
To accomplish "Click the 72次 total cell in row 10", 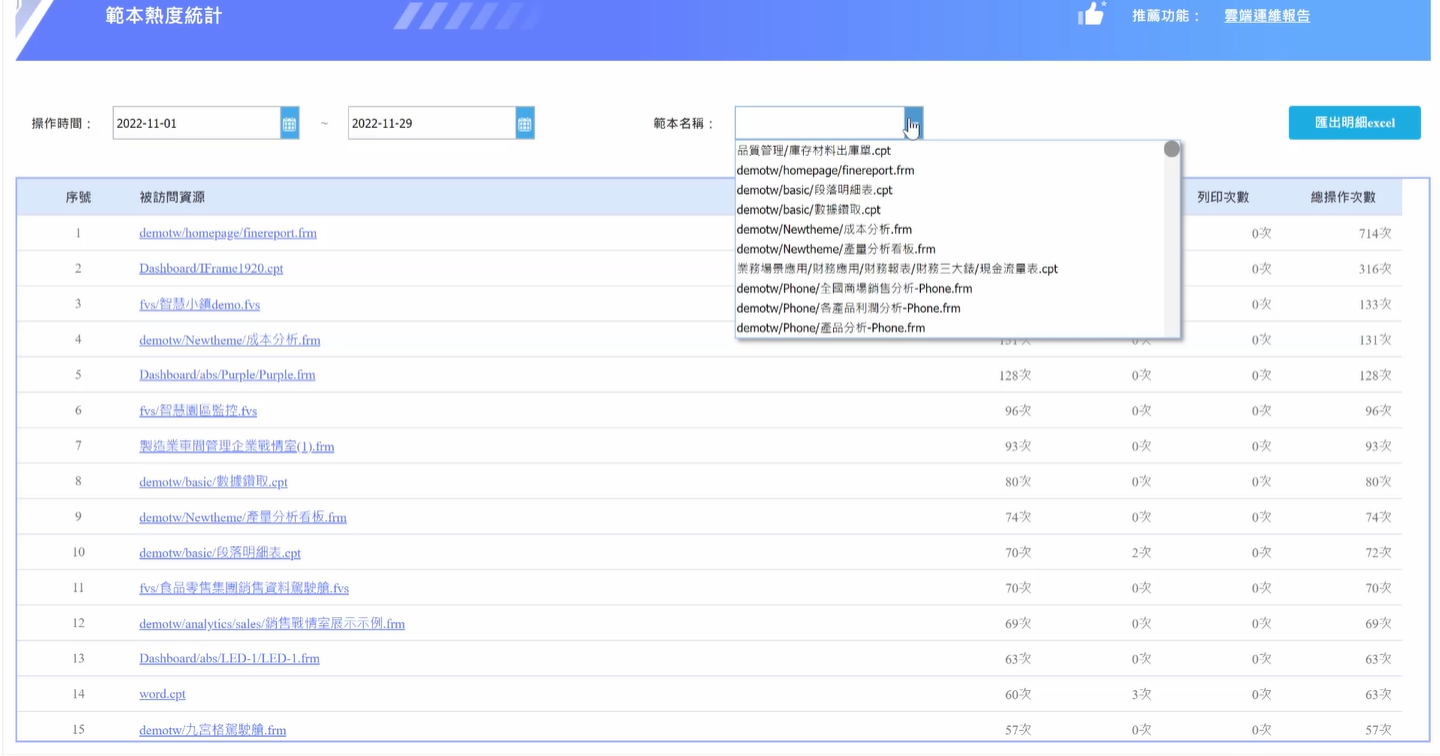I will coord(1378,553).
